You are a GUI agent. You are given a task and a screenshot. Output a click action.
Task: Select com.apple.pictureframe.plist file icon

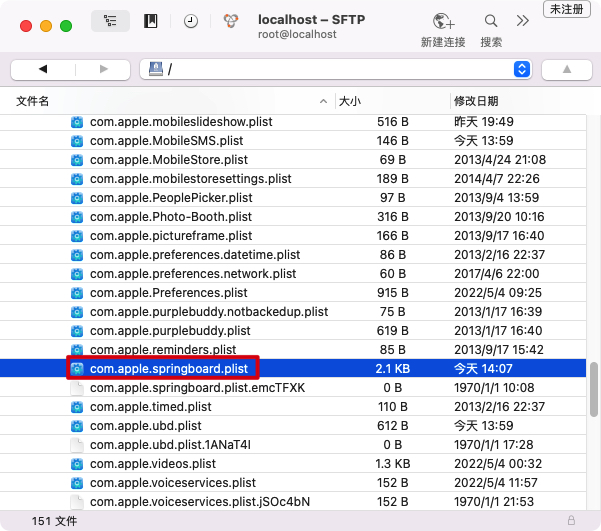pyautogui.click(x=77, y=236)
